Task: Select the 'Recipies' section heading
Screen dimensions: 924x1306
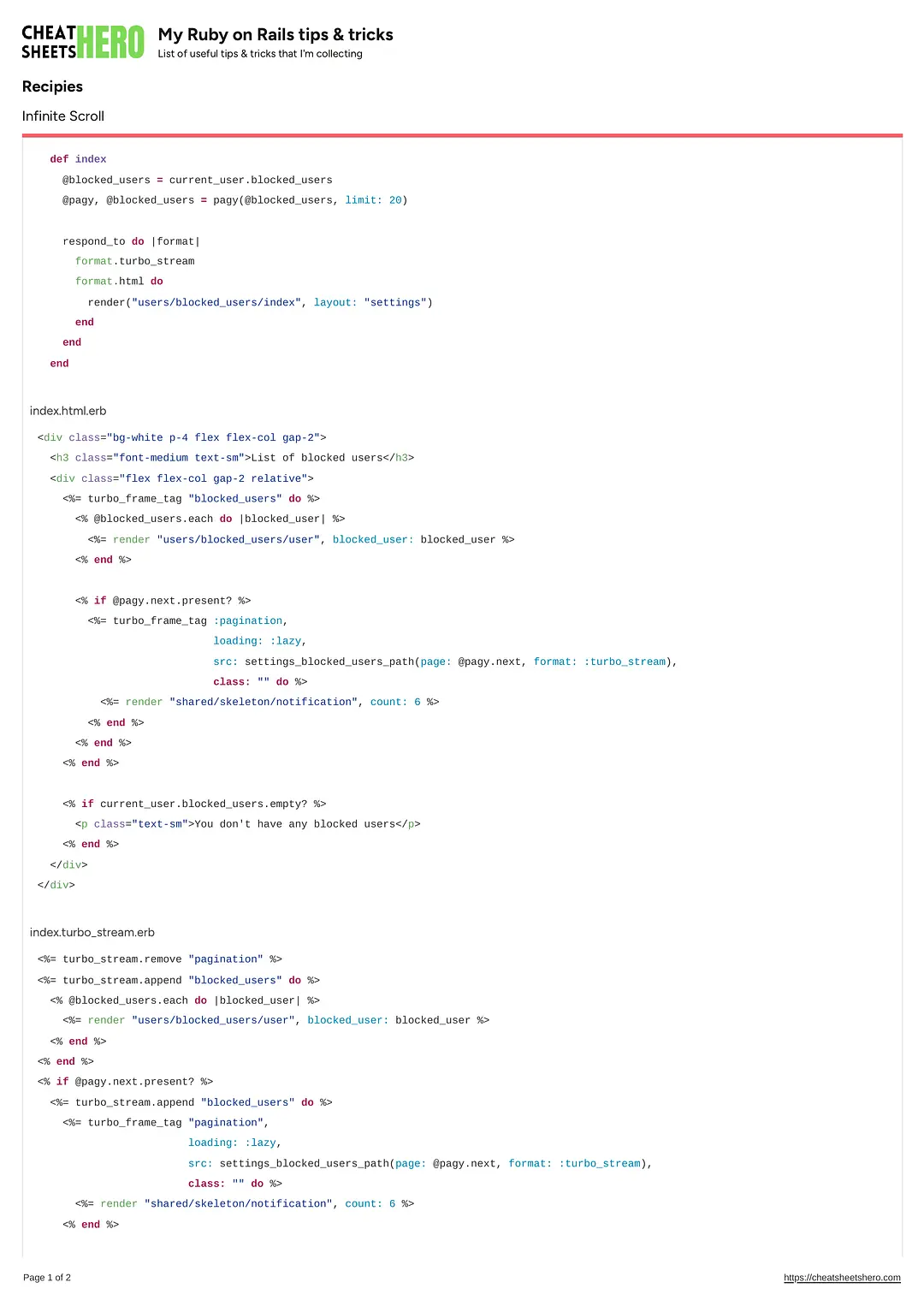Action: pyautogui.click(x=52, y=86)
